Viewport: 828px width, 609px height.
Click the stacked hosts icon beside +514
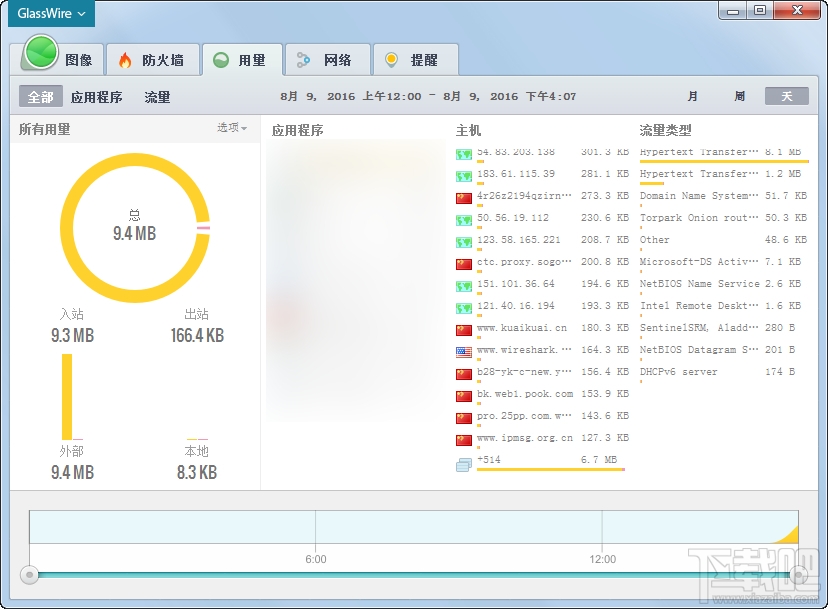[x=464, y=464]
